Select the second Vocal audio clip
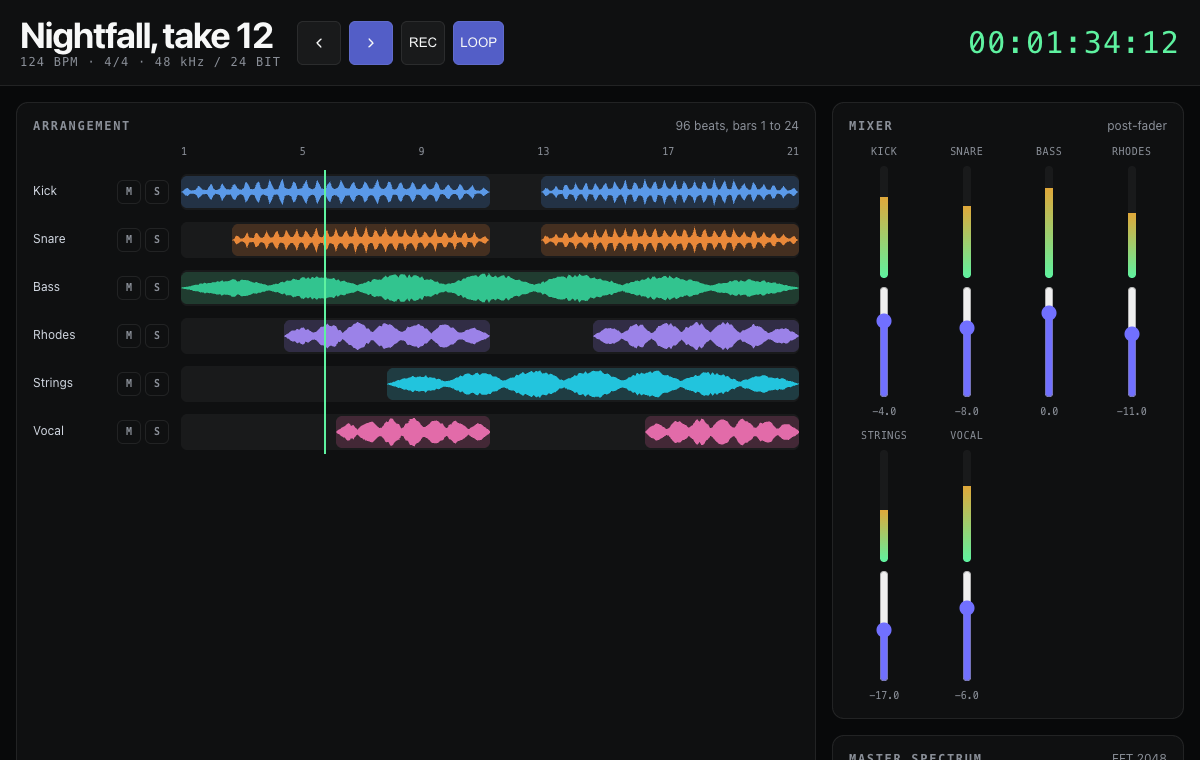The height and width of the screenshot is (760, 1200). pos(722,432)
